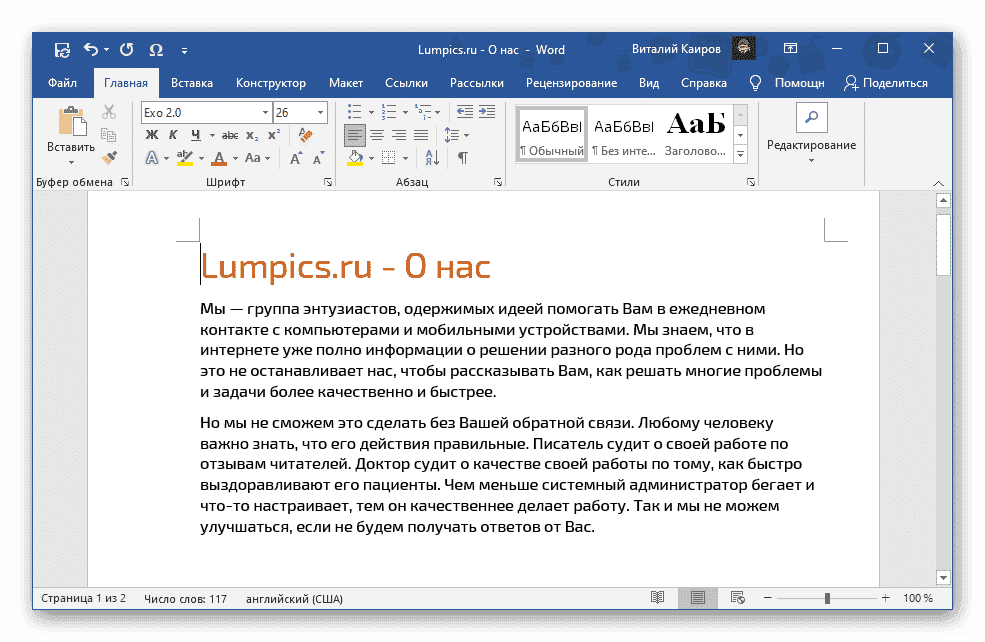Apply superscript formatting
This screenshot has width=985, height=642.
pos(273,134)
